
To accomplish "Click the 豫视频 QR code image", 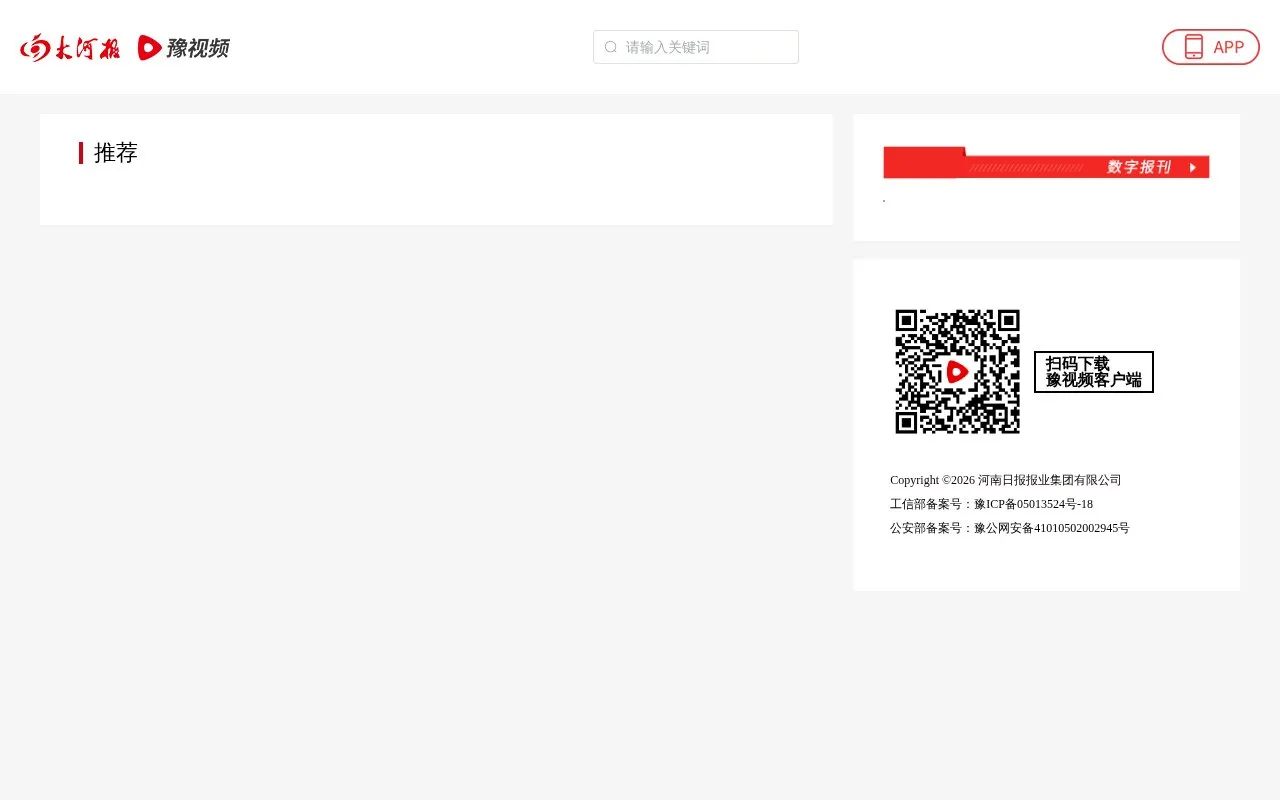I will (x=957, y=372).
